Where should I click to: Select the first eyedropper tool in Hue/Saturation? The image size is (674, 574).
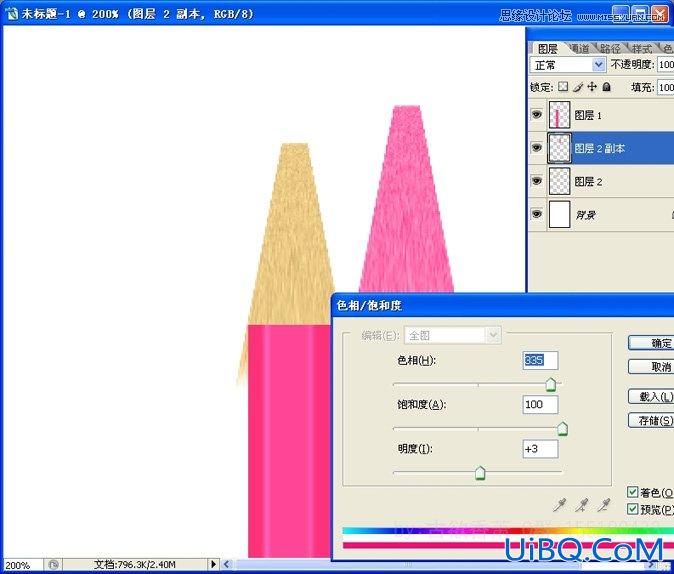560,505
